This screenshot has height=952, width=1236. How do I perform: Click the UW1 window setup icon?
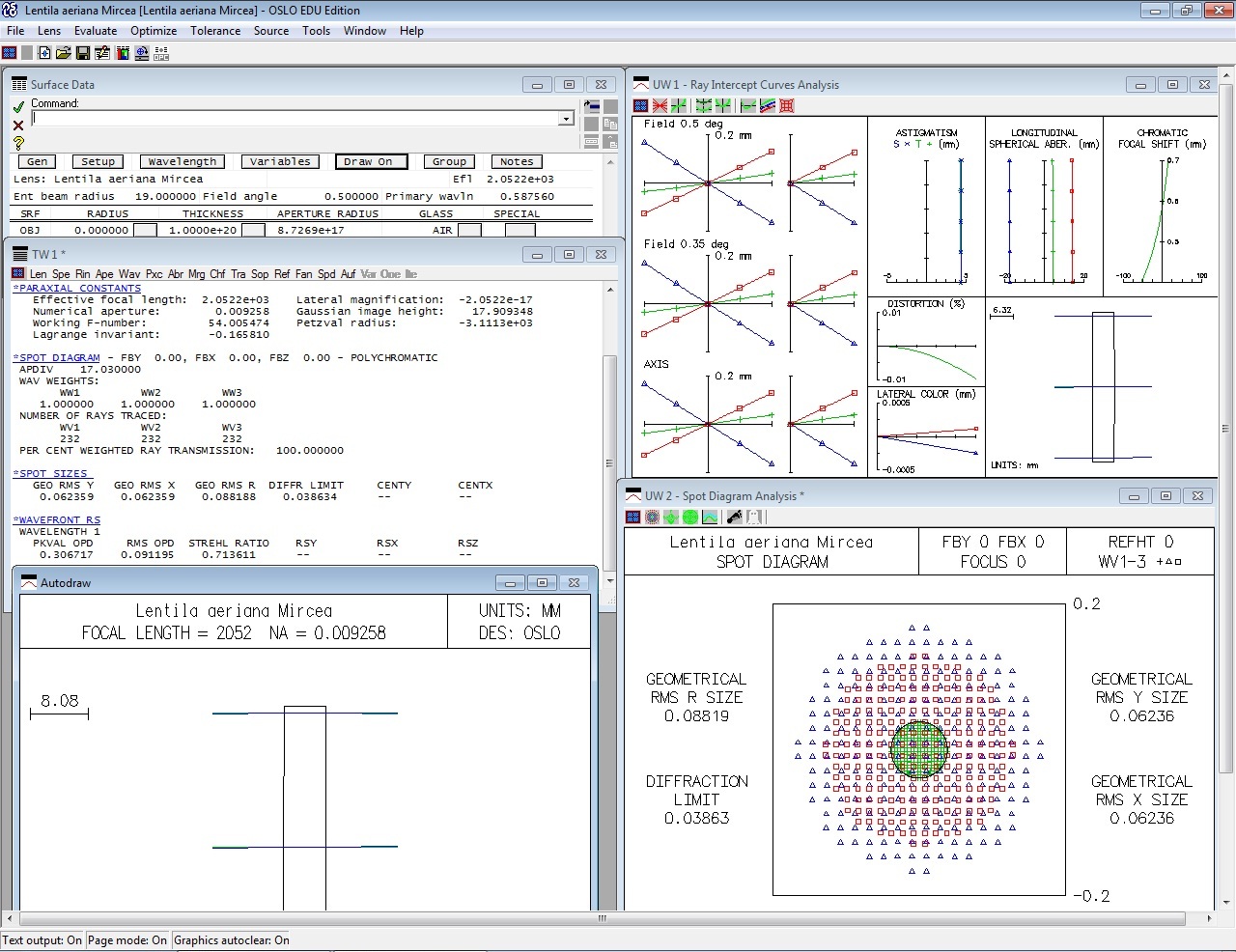[x=640, y=105]
